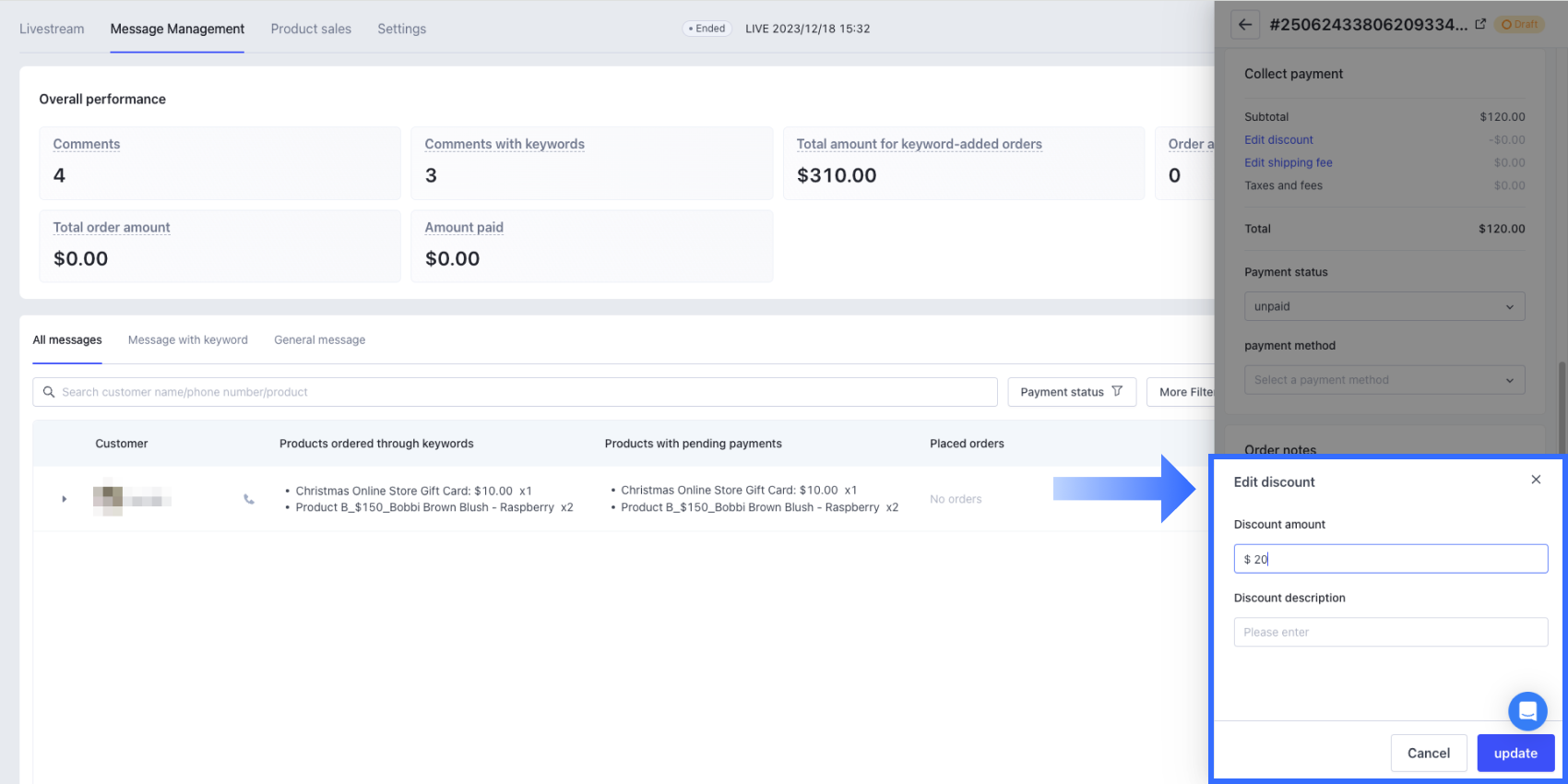Show the General message tab
Screen dimensions: 1568x784
click(x=319, y=339)
